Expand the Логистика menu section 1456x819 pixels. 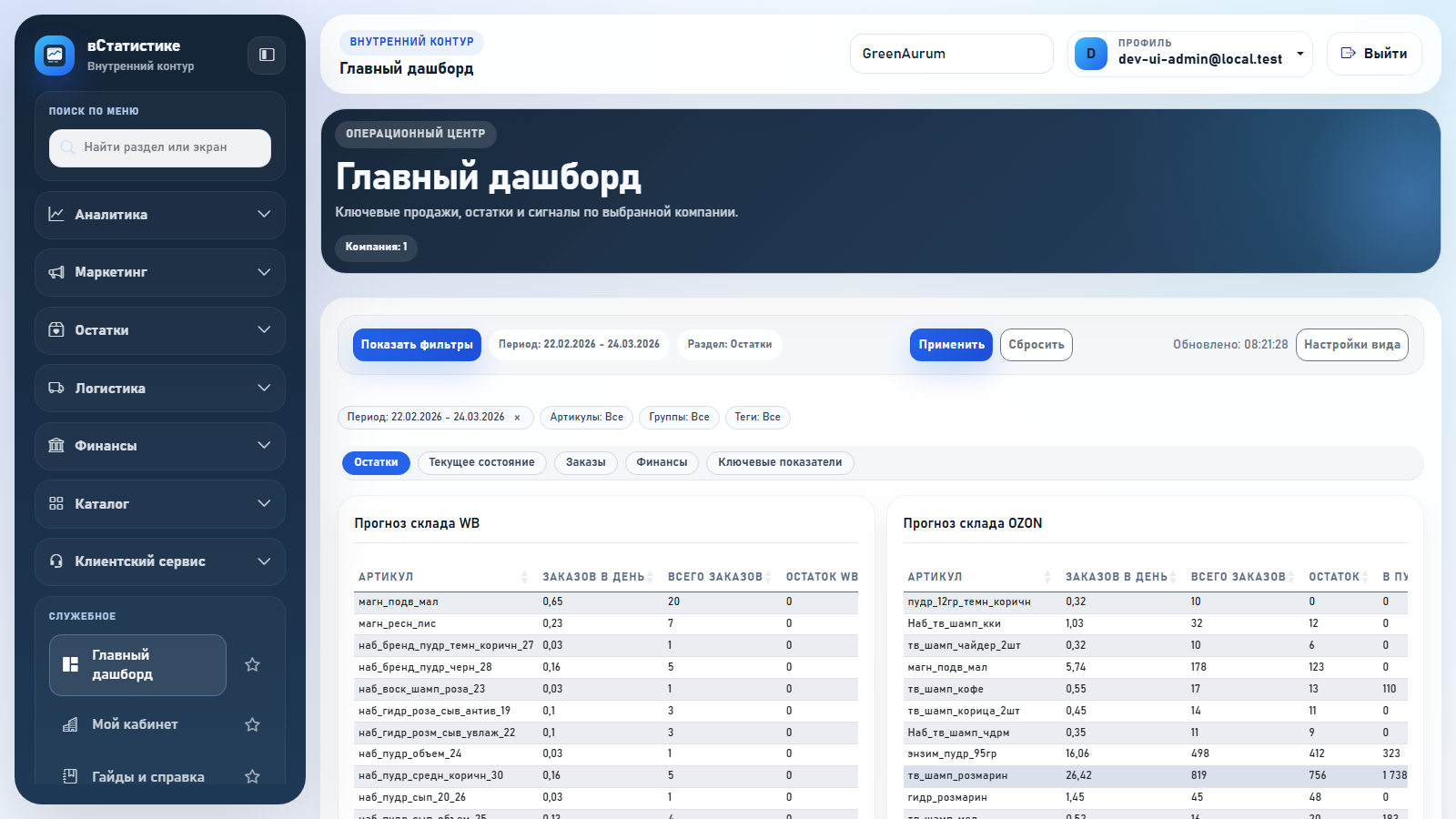click(x=264, y=388)
